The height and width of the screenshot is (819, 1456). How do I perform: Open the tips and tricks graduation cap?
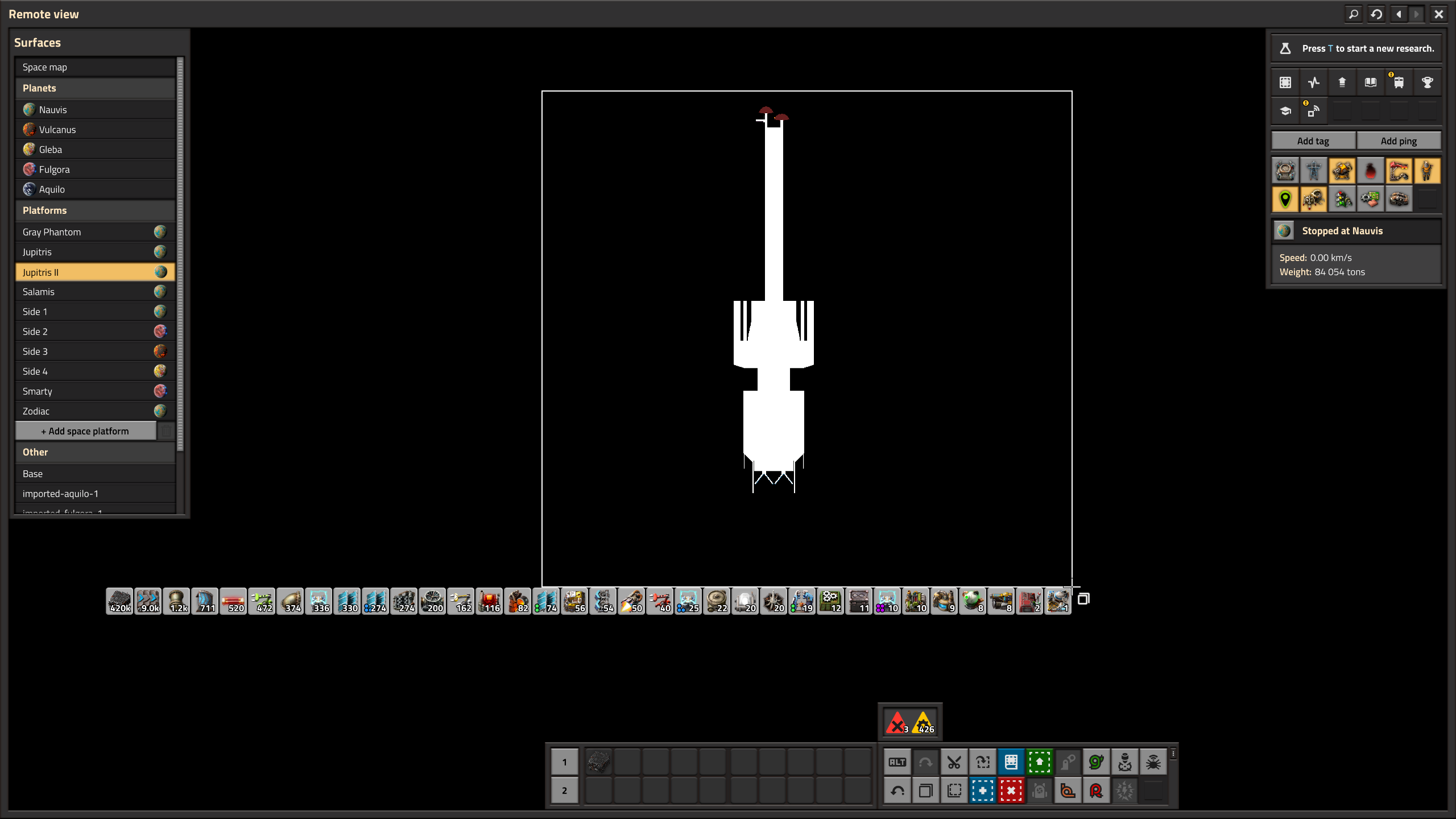[x=1285, y=111]
